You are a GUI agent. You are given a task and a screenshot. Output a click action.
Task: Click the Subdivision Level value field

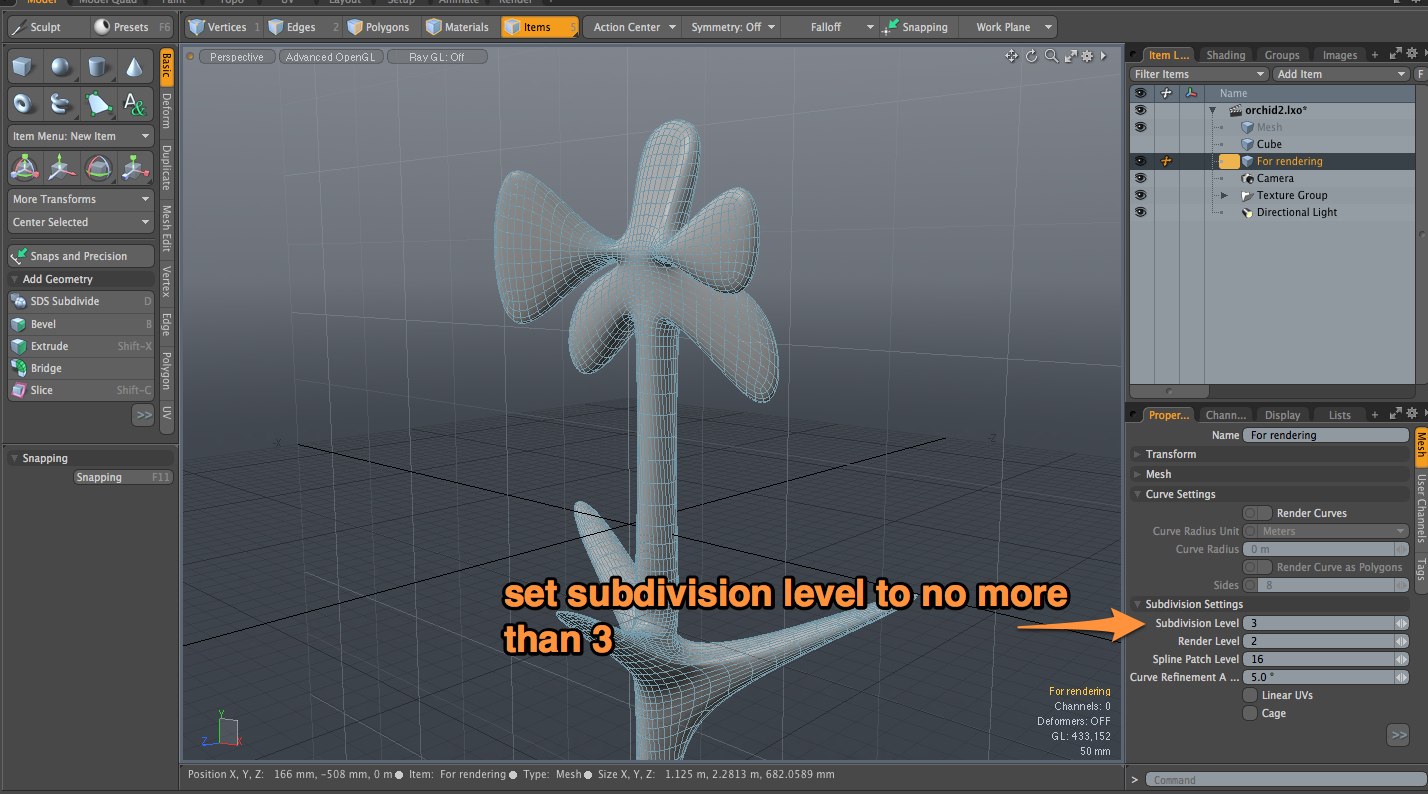pos(1317,623)
